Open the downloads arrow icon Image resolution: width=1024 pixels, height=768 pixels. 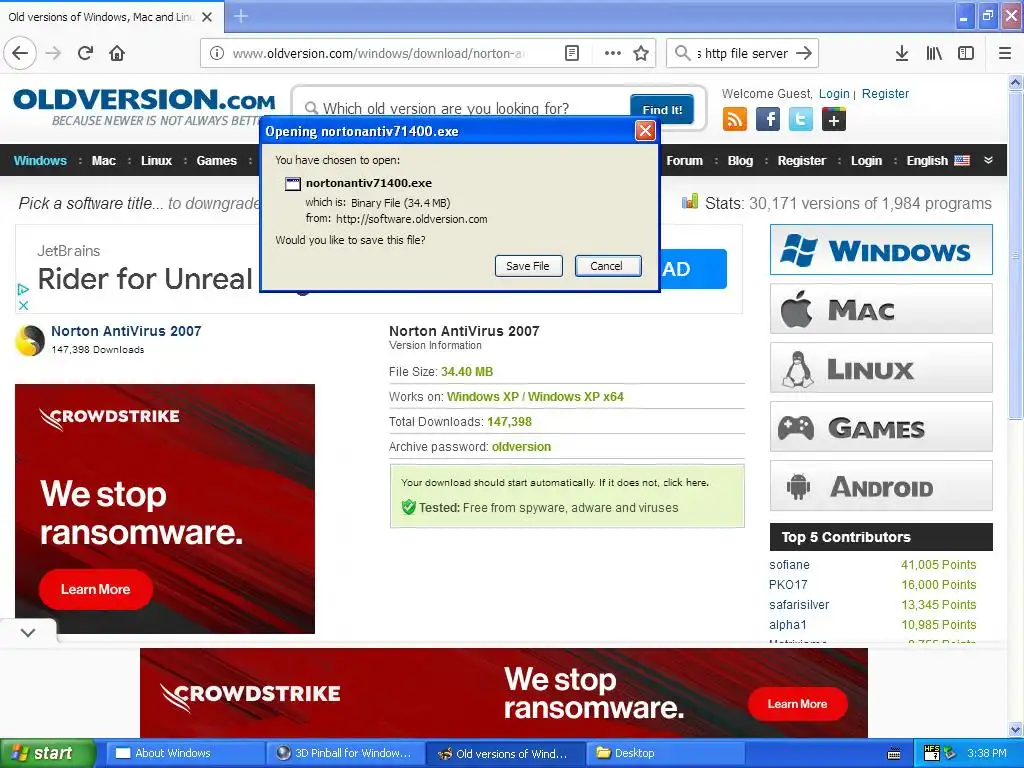[x=902, y=53]
